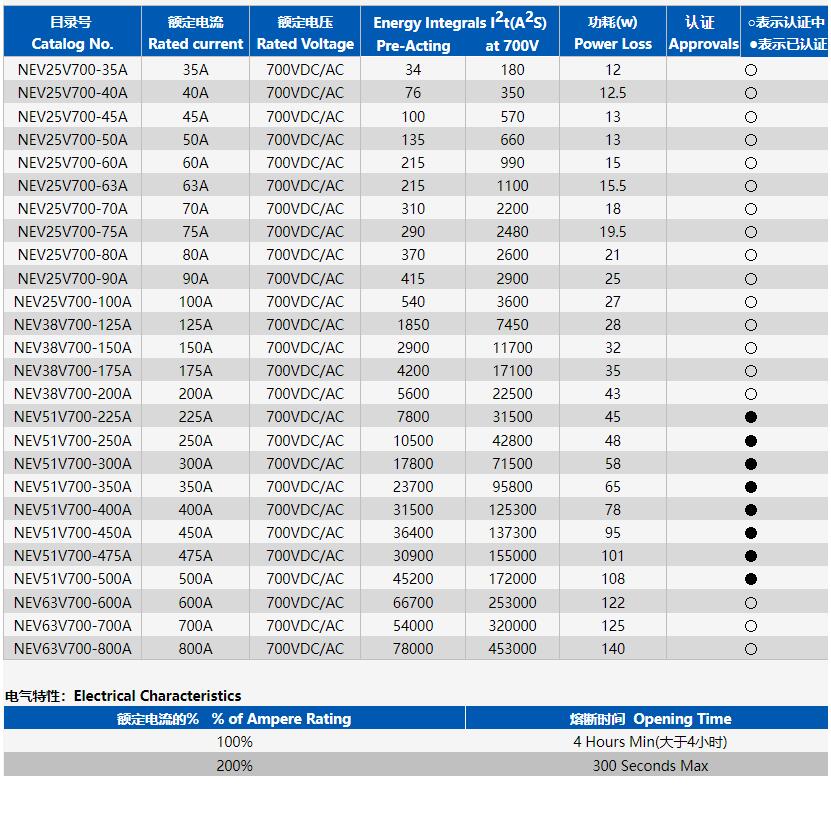Viewport: 831px width, 823px height.
Task: Click the Power Loss column header
Action: 612,33
